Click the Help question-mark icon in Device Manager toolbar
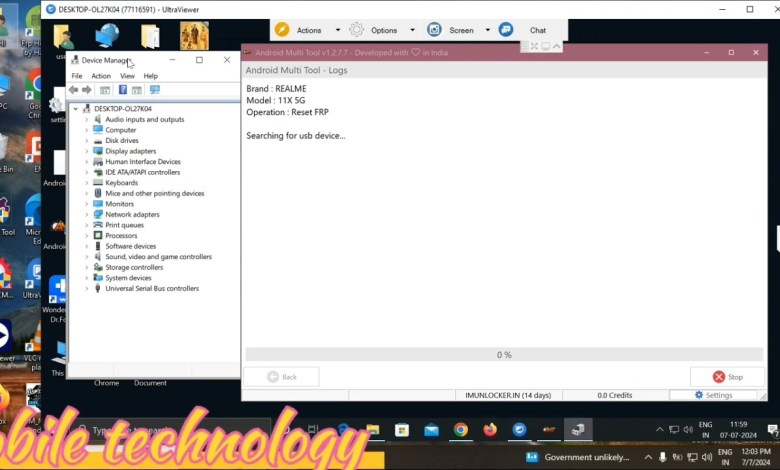The width and height of the screenshot is (780, 470). pyautogui.click(x=122, y=90)
